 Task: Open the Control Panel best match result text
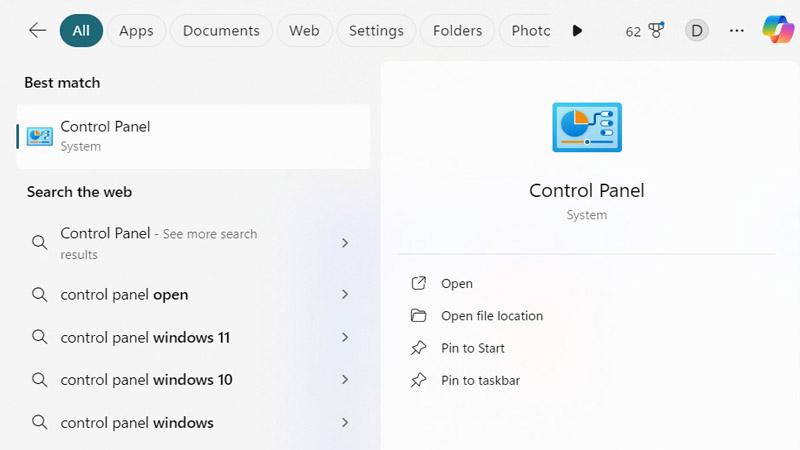click(x=105, y=127)
